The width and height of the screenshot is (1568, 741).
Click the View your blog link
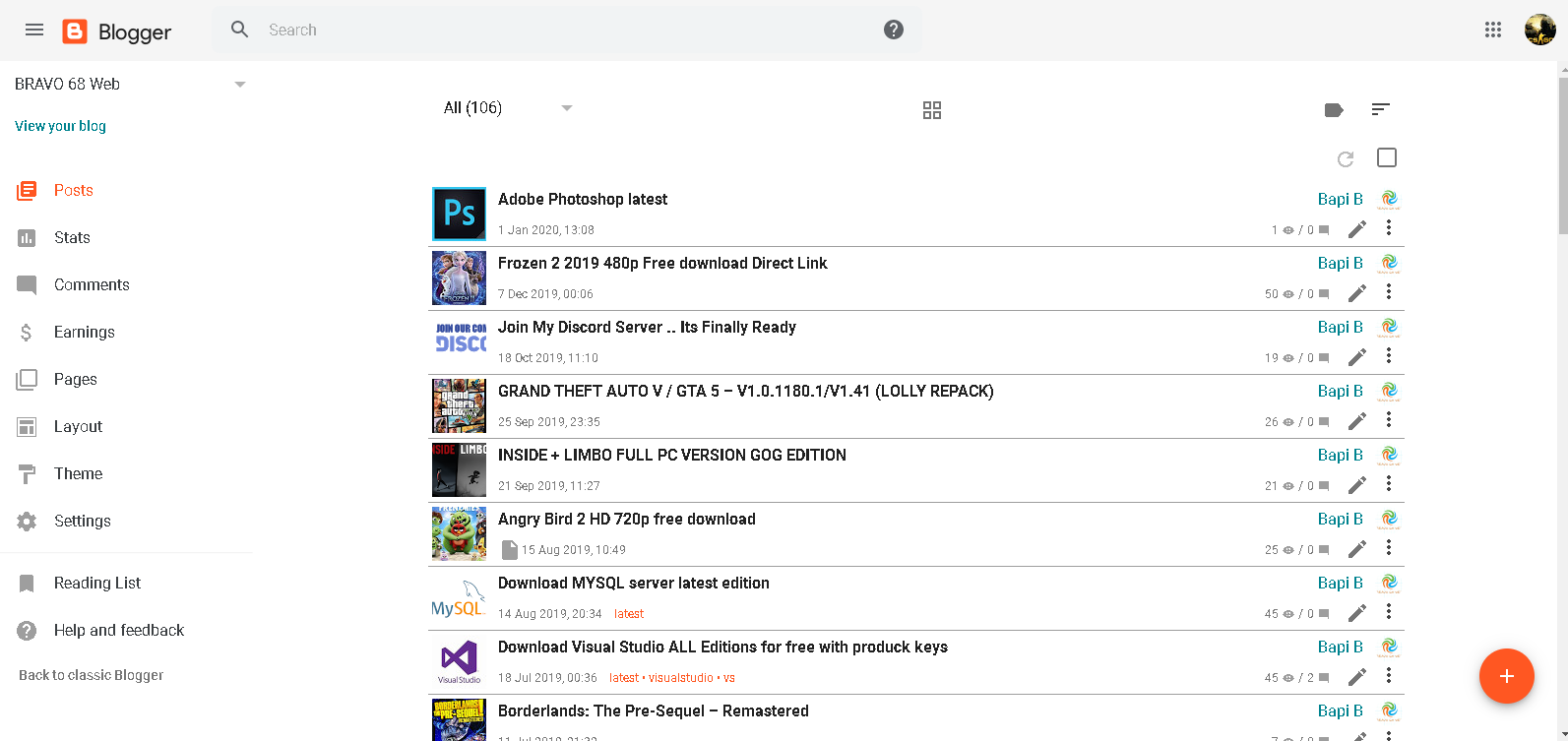60,126
